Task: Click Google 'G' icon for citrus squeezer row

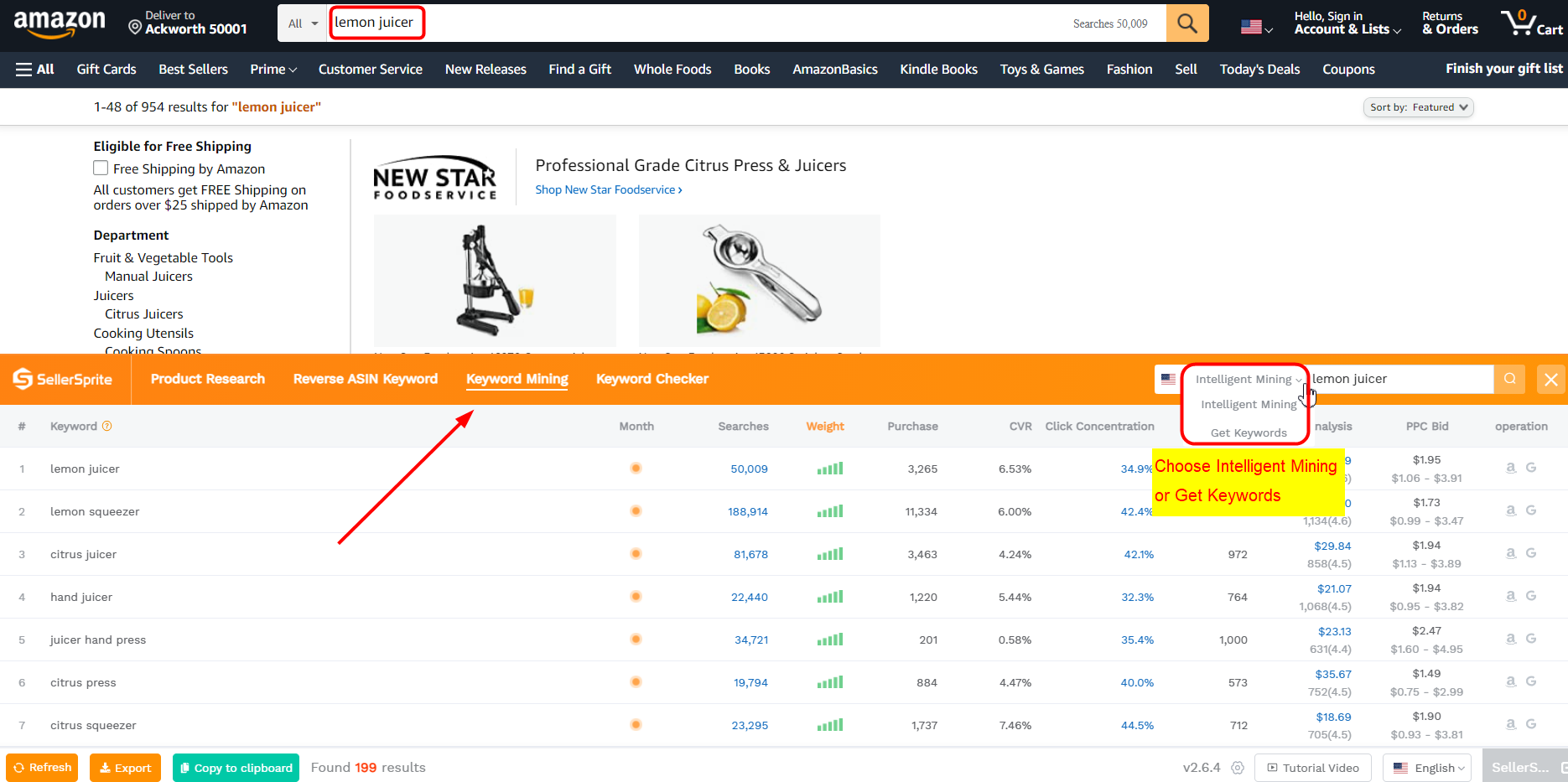Action: (x=1531, y=724)
